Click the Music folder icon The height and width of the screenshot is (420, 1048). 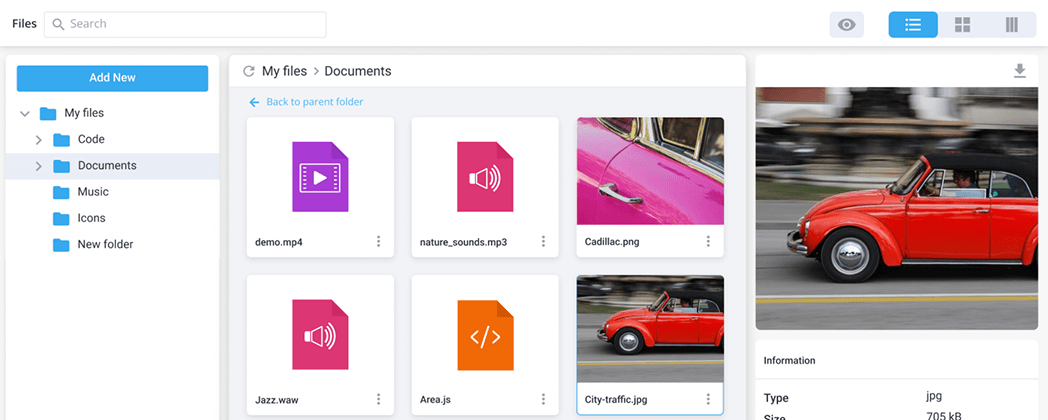click(x=61, y=193)
